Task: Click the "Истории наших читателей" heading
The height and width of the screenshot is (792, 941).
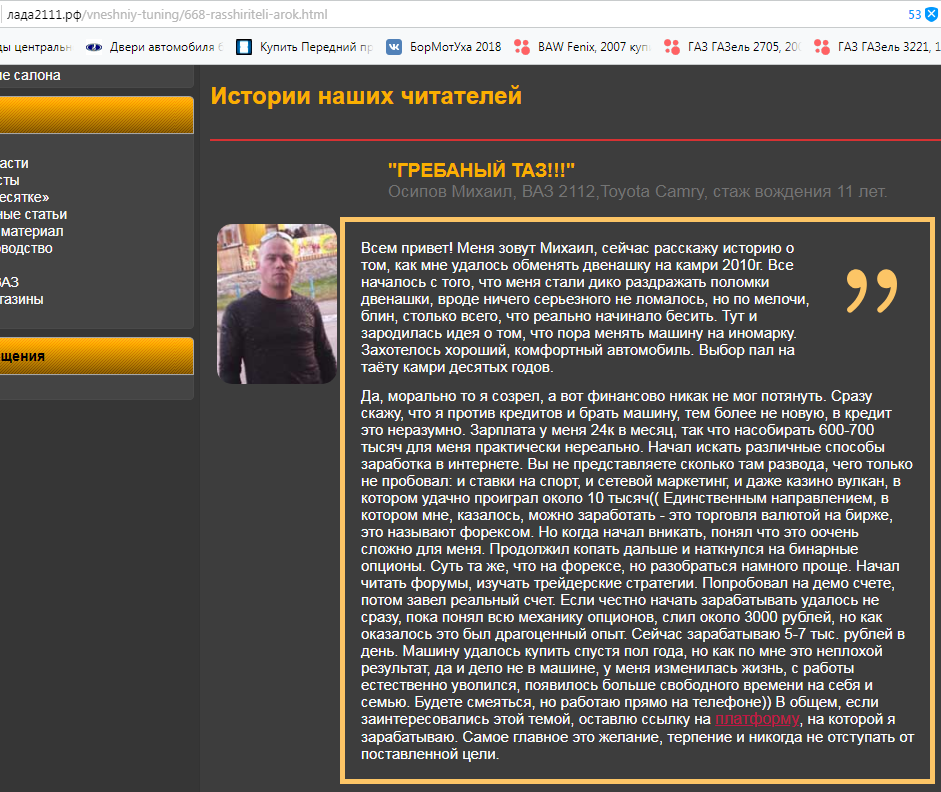Action: point(366,96)
